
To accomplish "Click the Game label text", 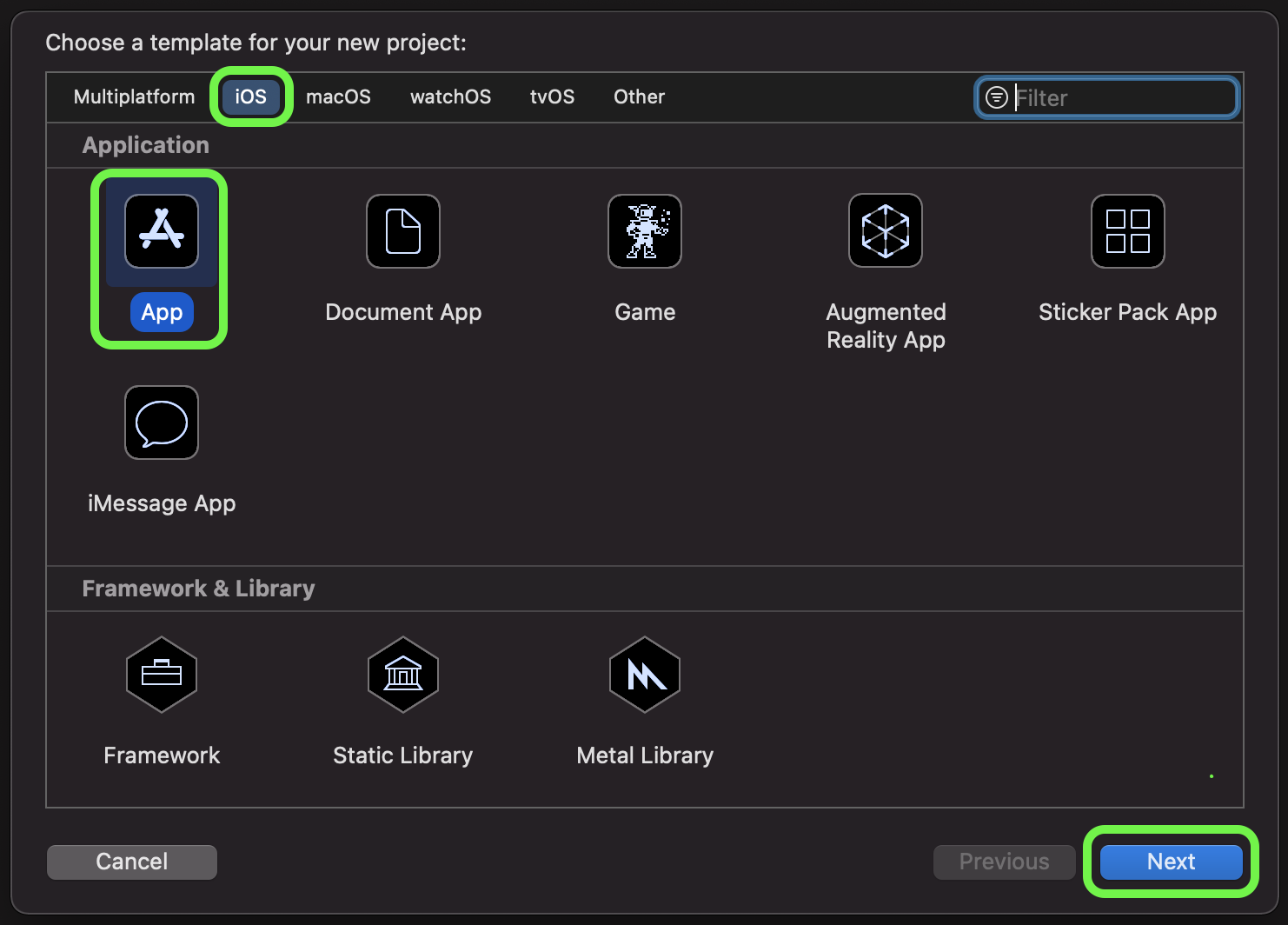I will click(x=645, y=312).
